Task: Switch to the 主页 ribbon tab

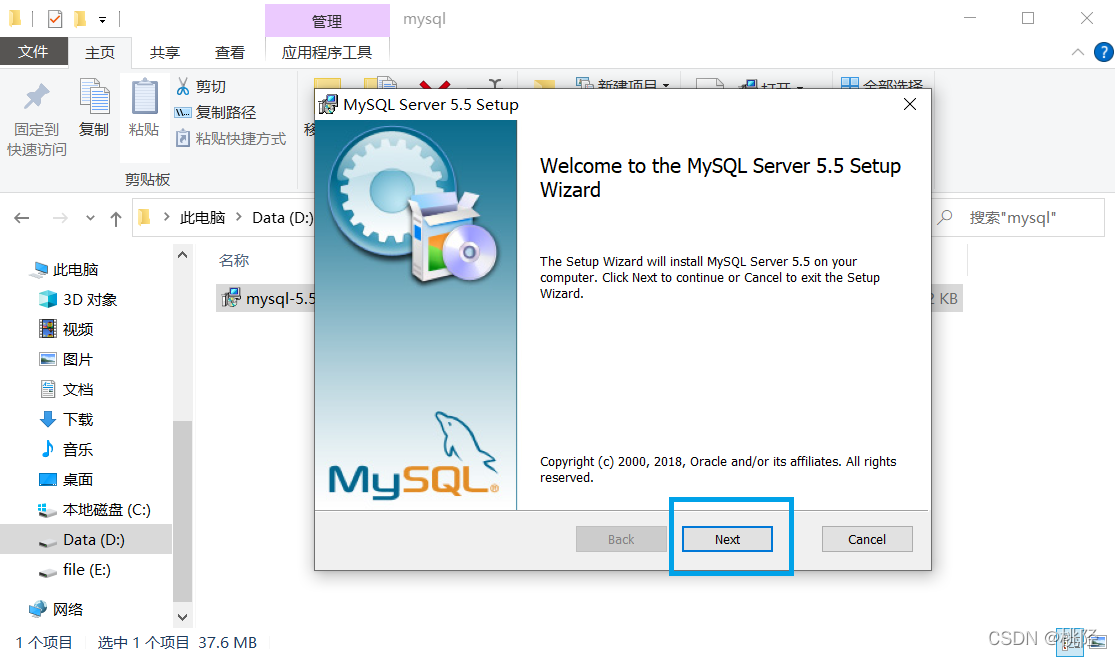Action: 100,53
